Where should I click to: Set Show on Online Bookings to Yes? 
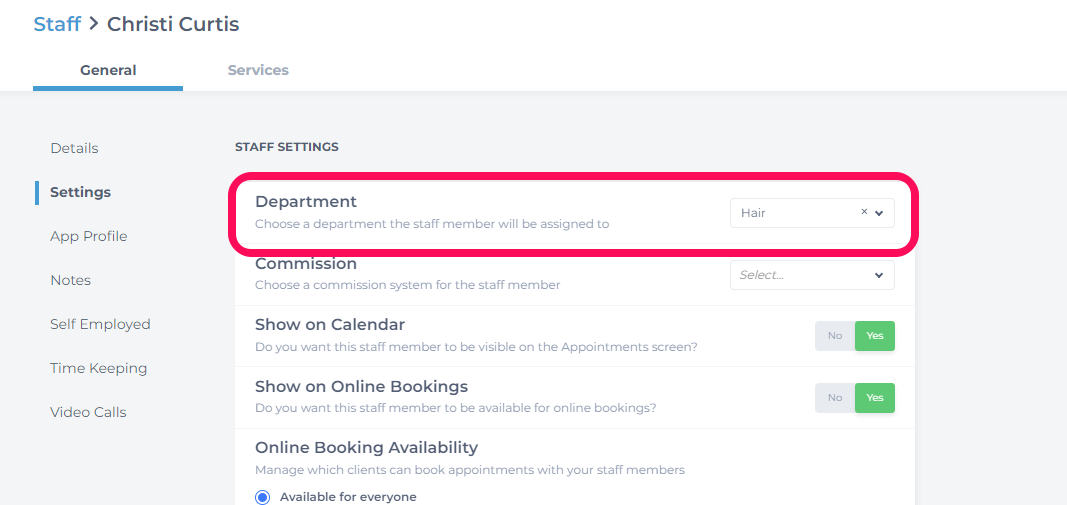tap(875, 397)
